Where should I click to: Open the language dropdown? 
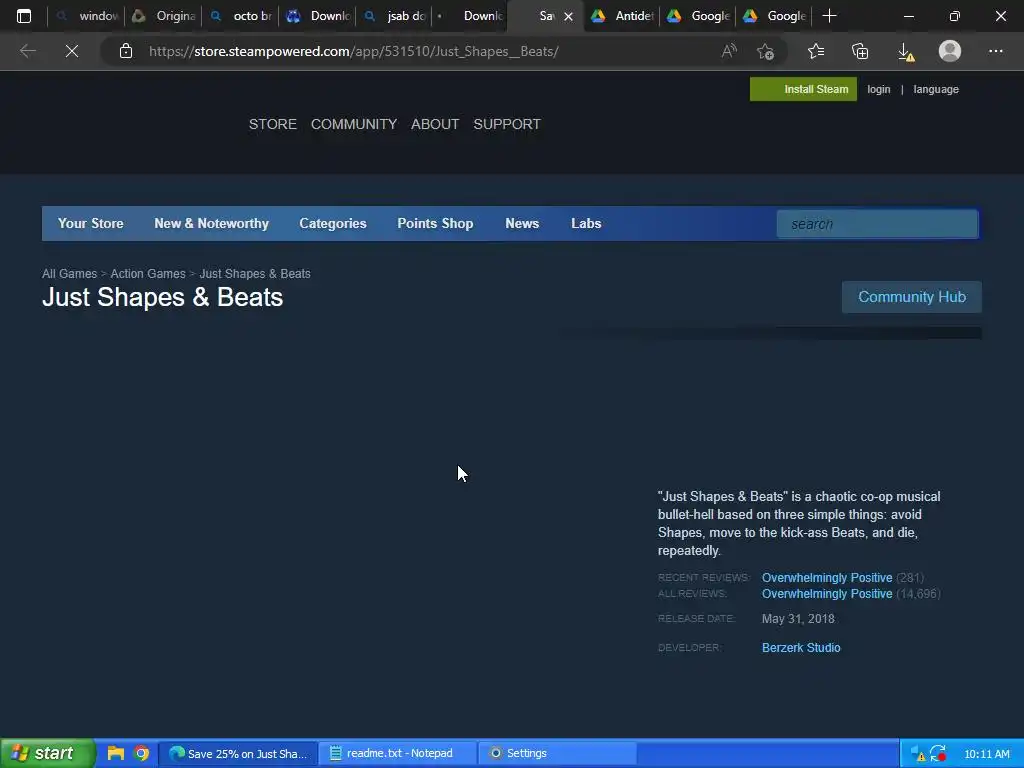pos(936,89)
